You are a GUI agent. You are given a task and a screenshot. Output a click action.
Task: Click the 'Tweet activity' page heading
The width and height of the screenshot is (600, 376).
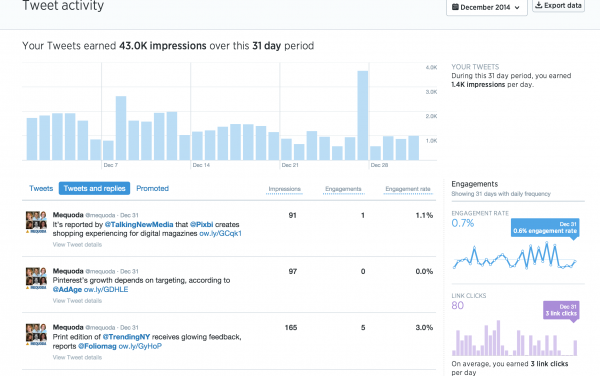(63, 5)
